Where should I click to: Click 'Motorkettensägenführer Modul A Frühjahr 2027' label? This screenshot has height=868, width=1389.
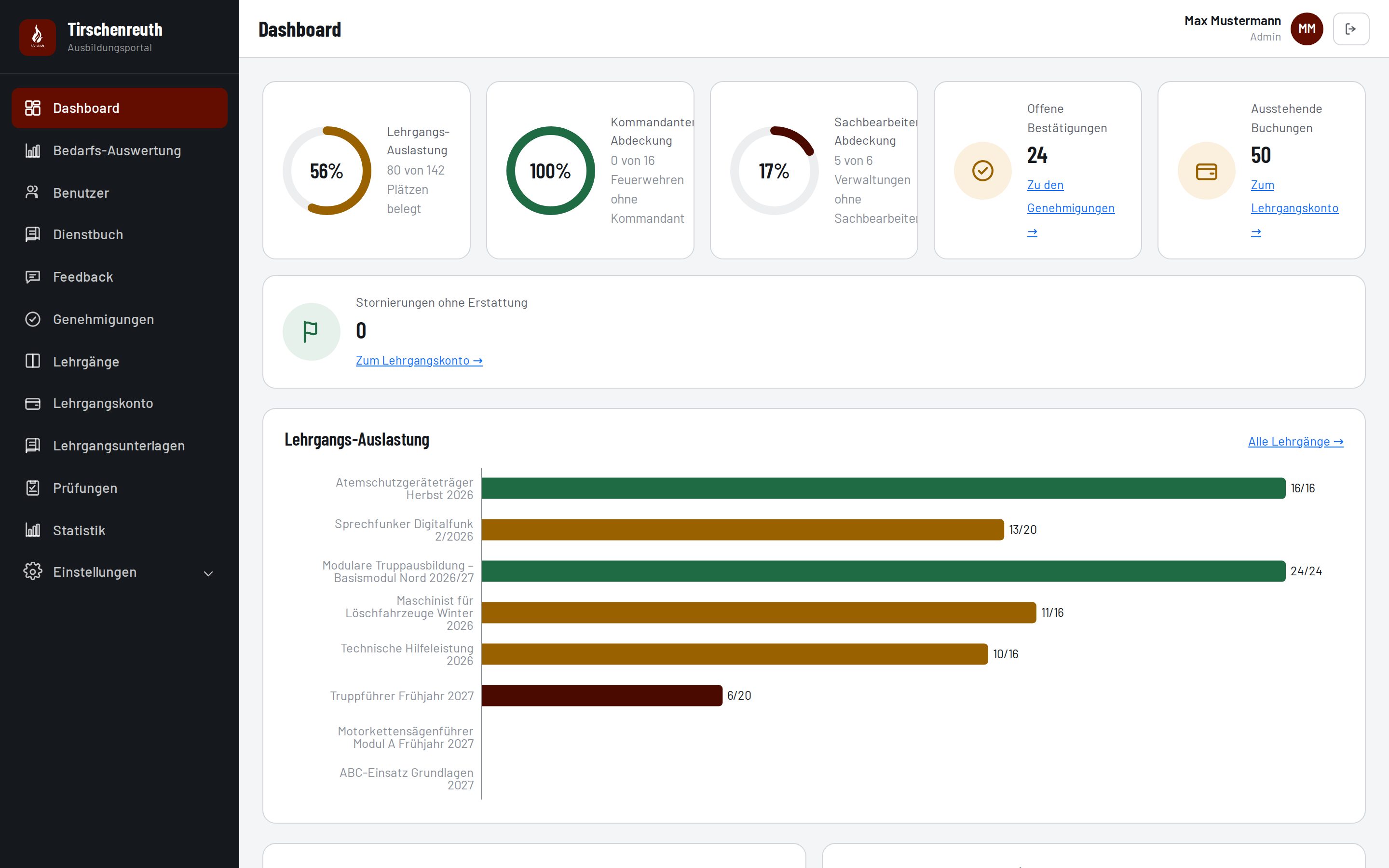tap(405, 737)
